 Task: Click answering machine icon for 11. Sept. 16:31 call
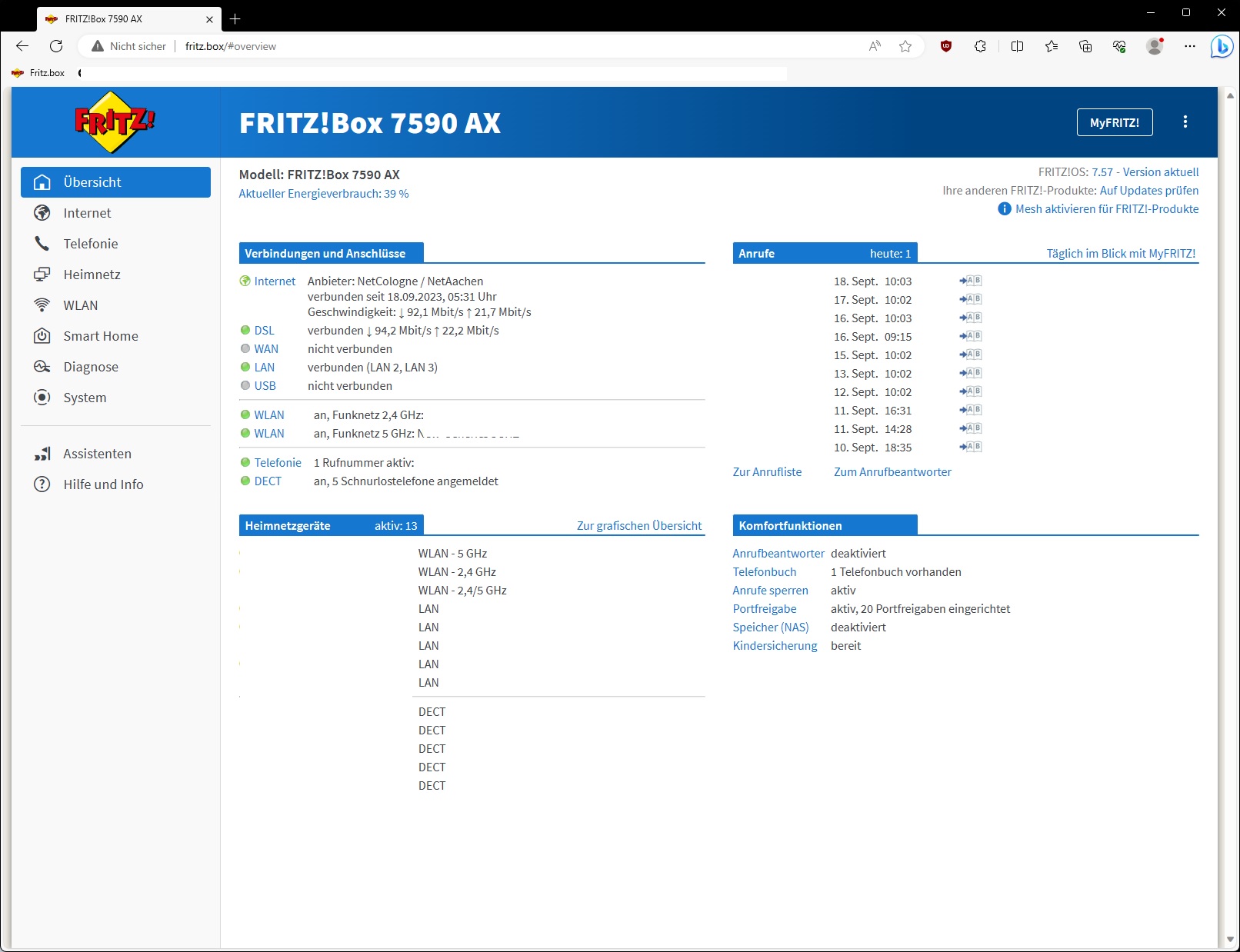coord(971,410)
